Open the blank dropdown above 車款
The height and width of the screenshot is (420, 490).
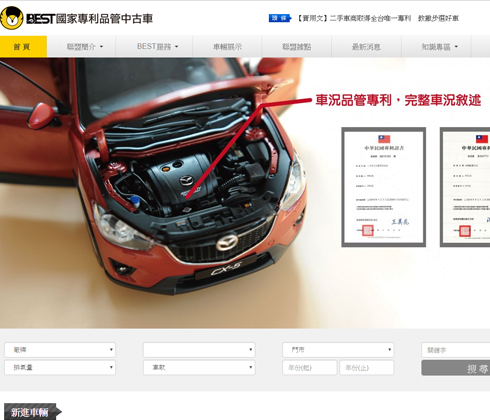click(199, 350)
